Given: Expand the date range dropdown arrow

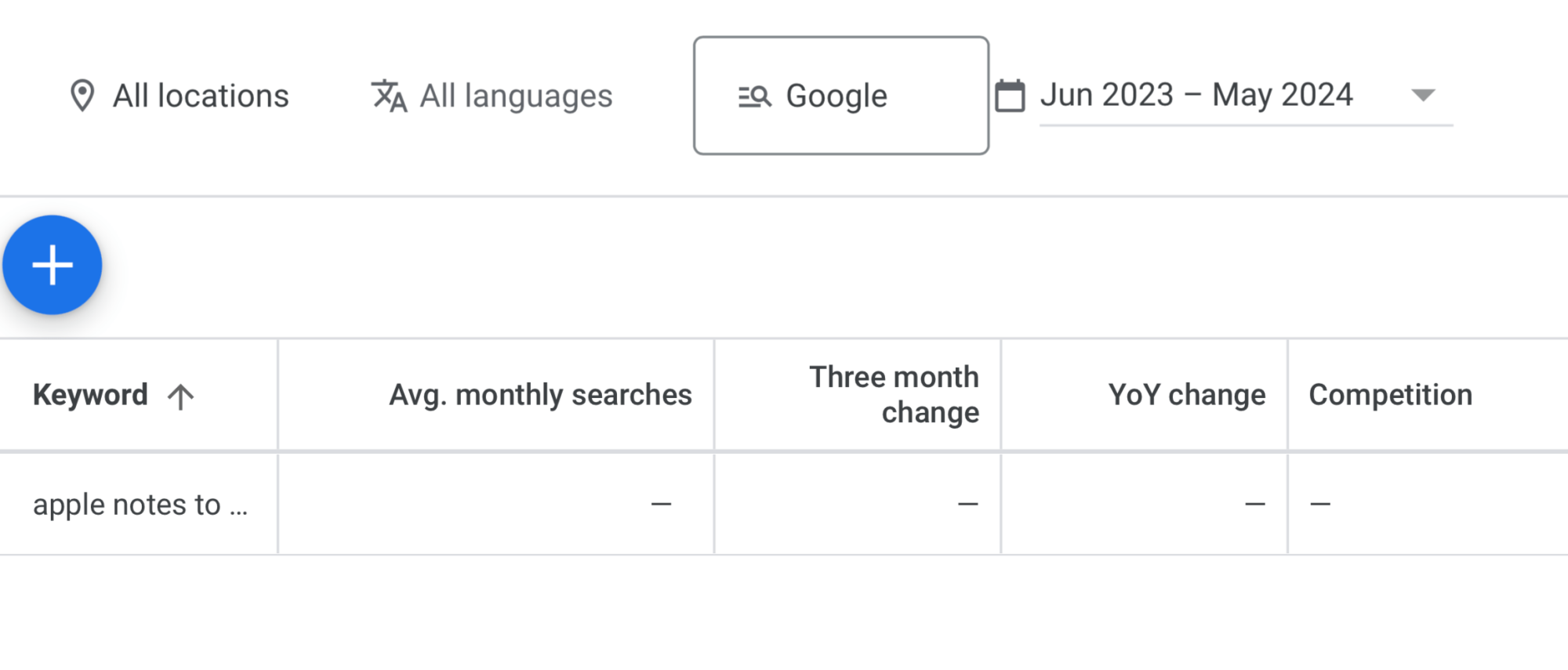Looking at the screenshot, I should coord(1423,96).
